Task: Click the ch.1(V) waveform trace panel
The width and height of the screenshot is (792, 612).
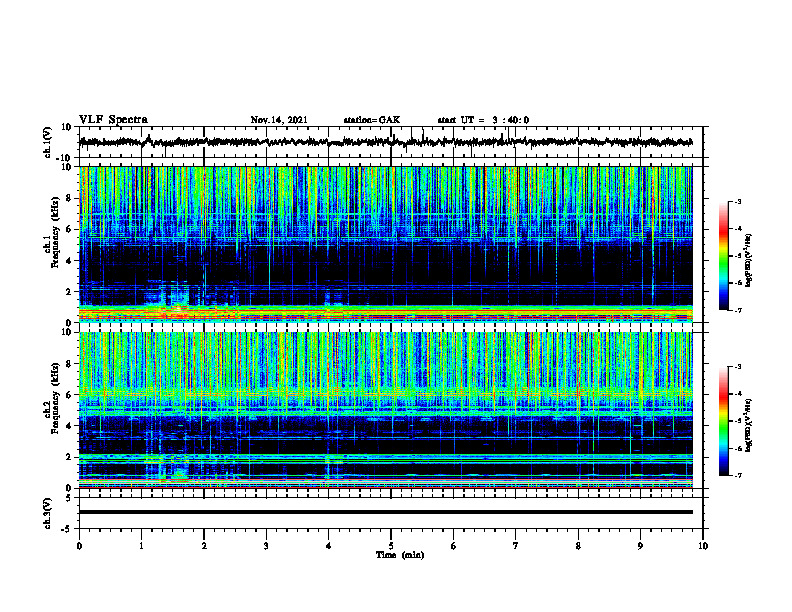Action: point(390,142)
